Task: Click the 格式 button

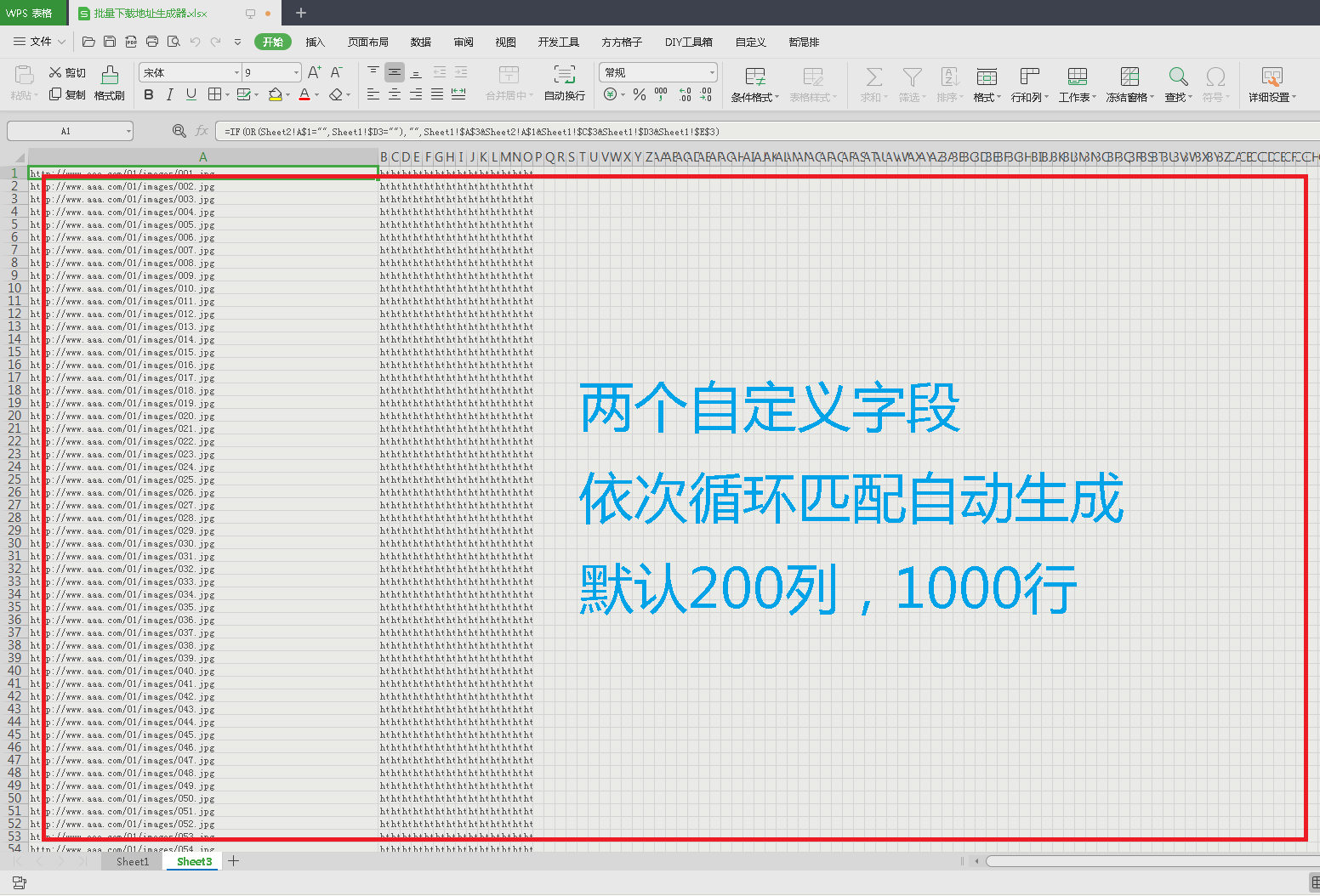Action: [x=987, y=85]
